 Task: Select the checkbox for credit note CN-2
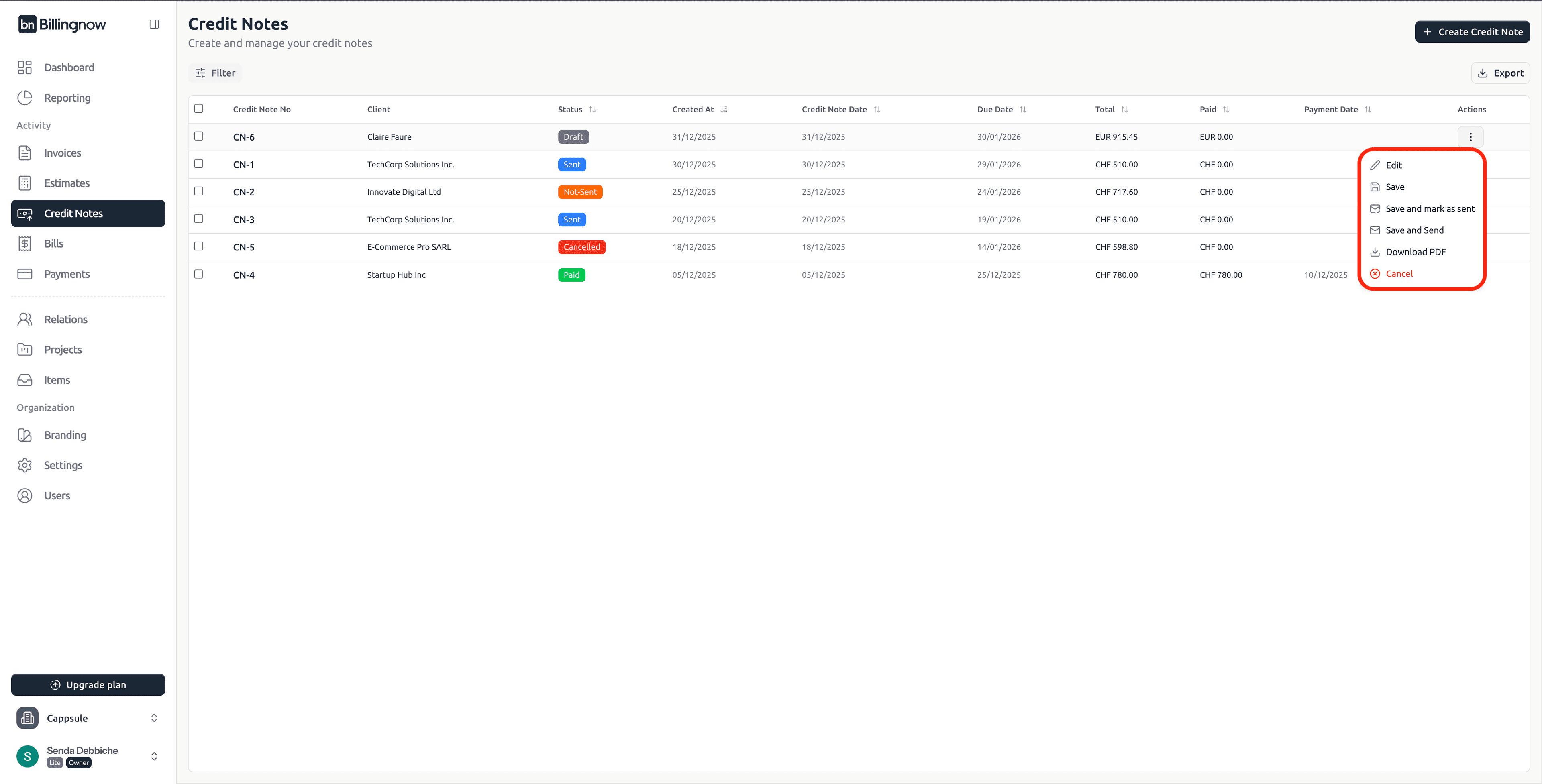tap(199, 191)
